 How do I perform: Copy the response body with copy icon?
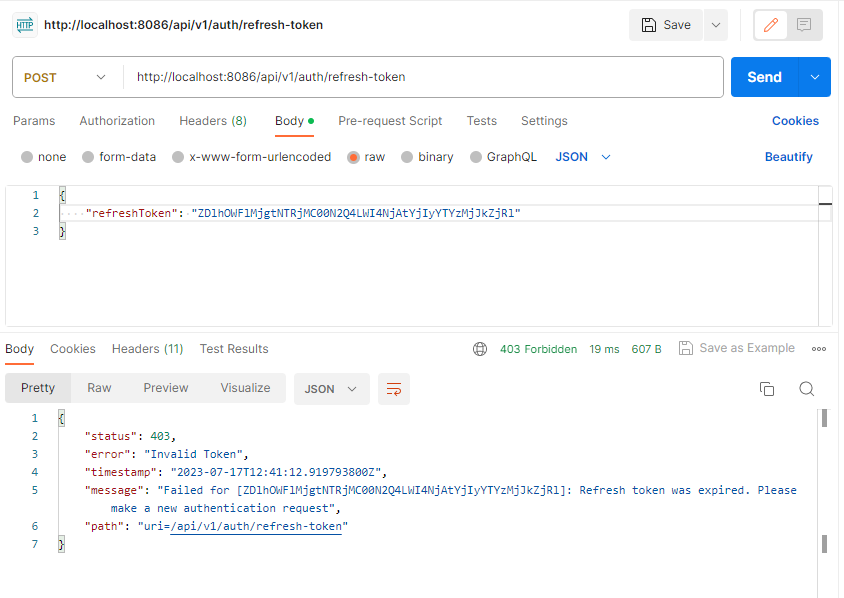pyautogui.click(x=766, y=389)
